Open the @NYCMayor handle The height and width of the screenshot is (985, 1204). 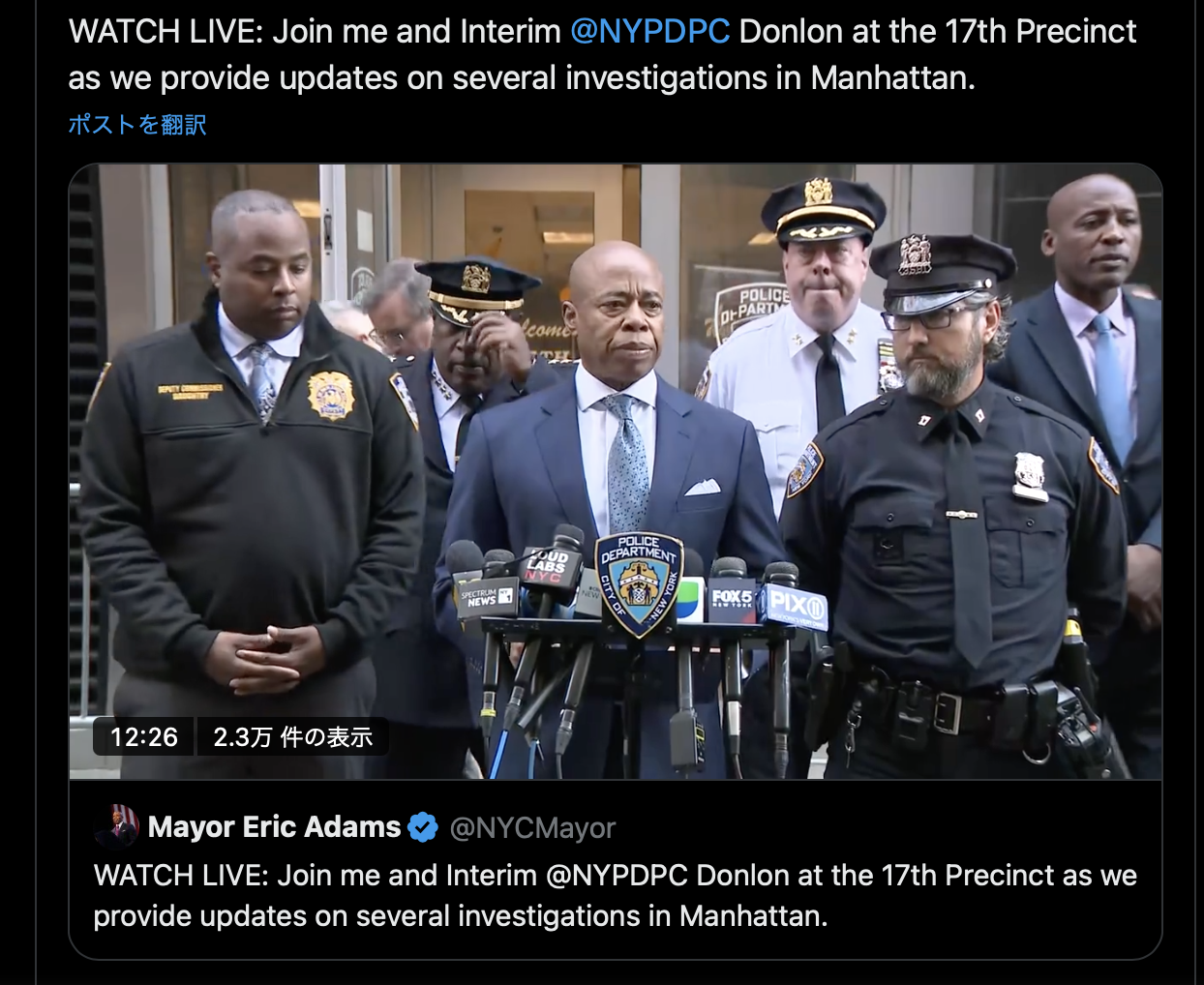532,828
